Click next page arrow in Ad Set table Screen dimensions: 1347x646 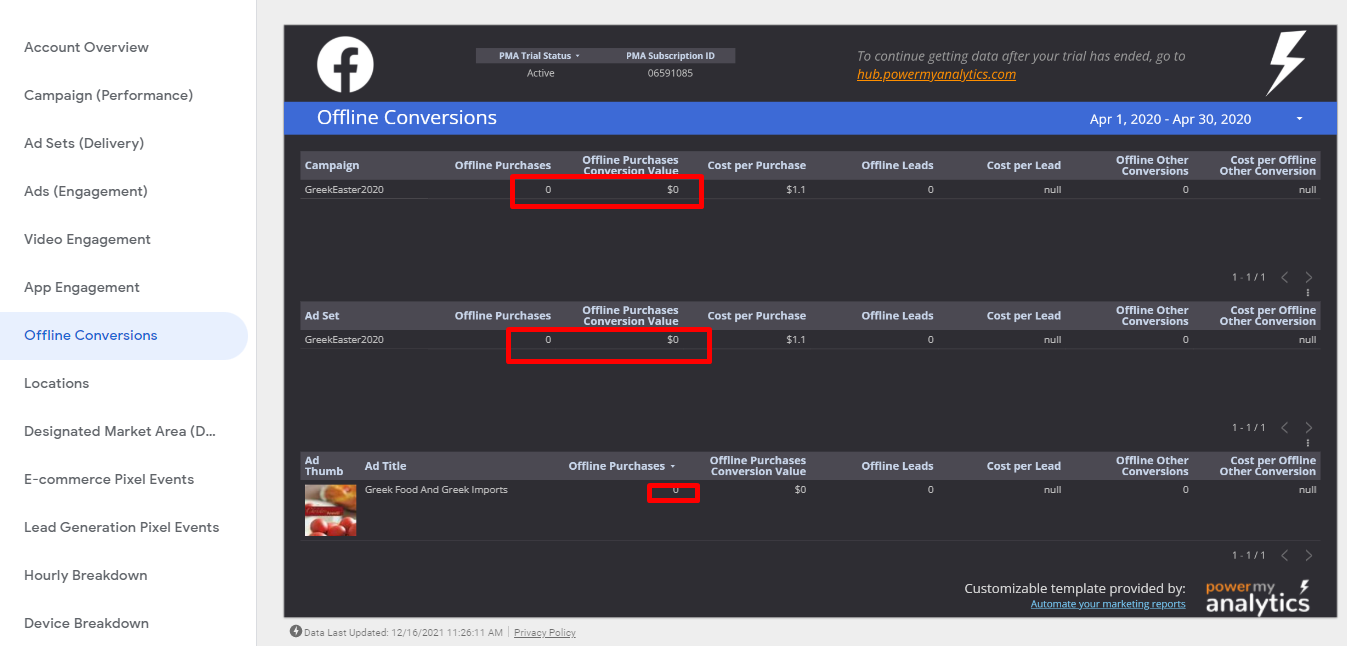[x=1308, y=428]
